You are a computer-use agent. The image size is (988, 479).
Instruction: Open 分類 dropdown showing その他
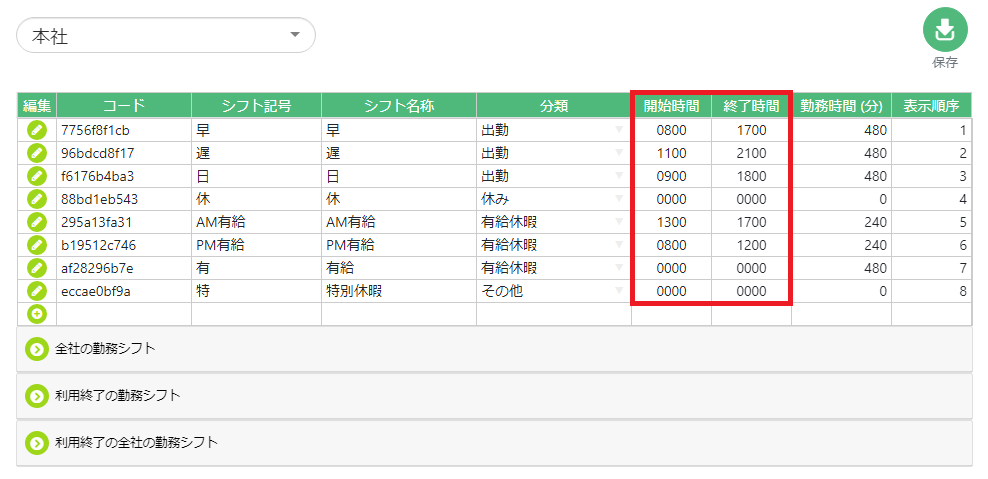click(553, 291)
